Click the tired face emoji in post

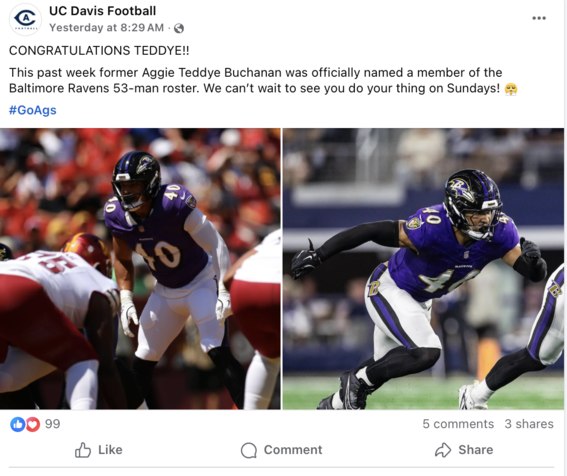tap(511, 89)
